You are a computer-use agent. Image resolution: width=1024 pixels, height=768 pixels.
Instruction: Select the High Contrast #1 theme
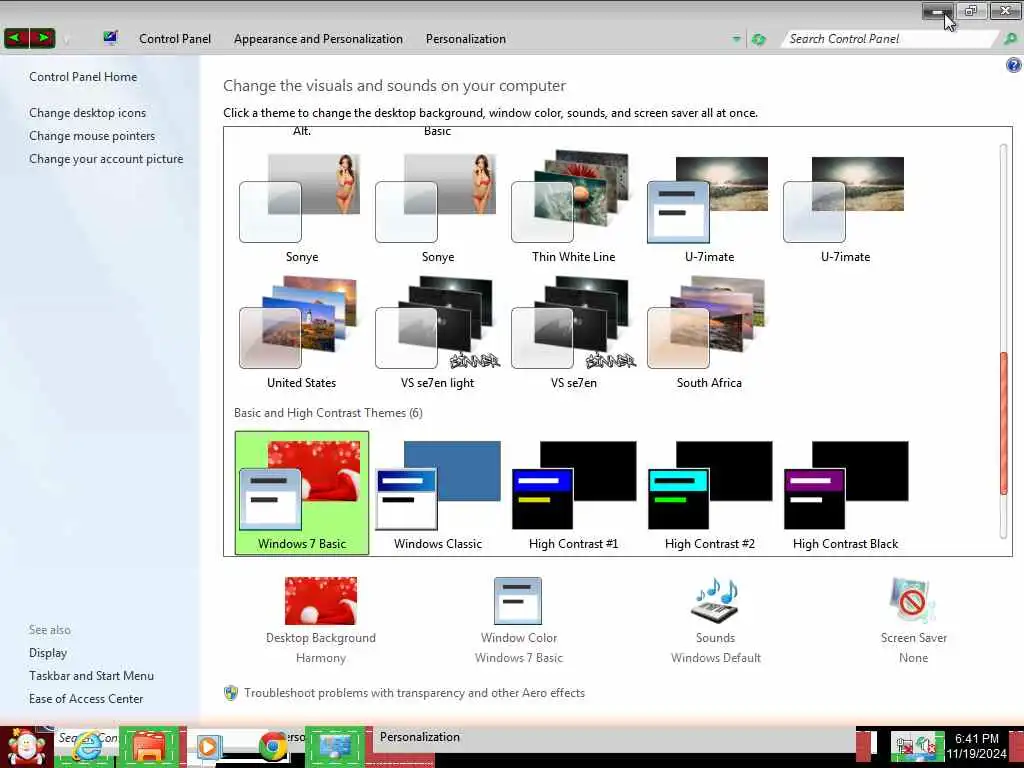573,495
